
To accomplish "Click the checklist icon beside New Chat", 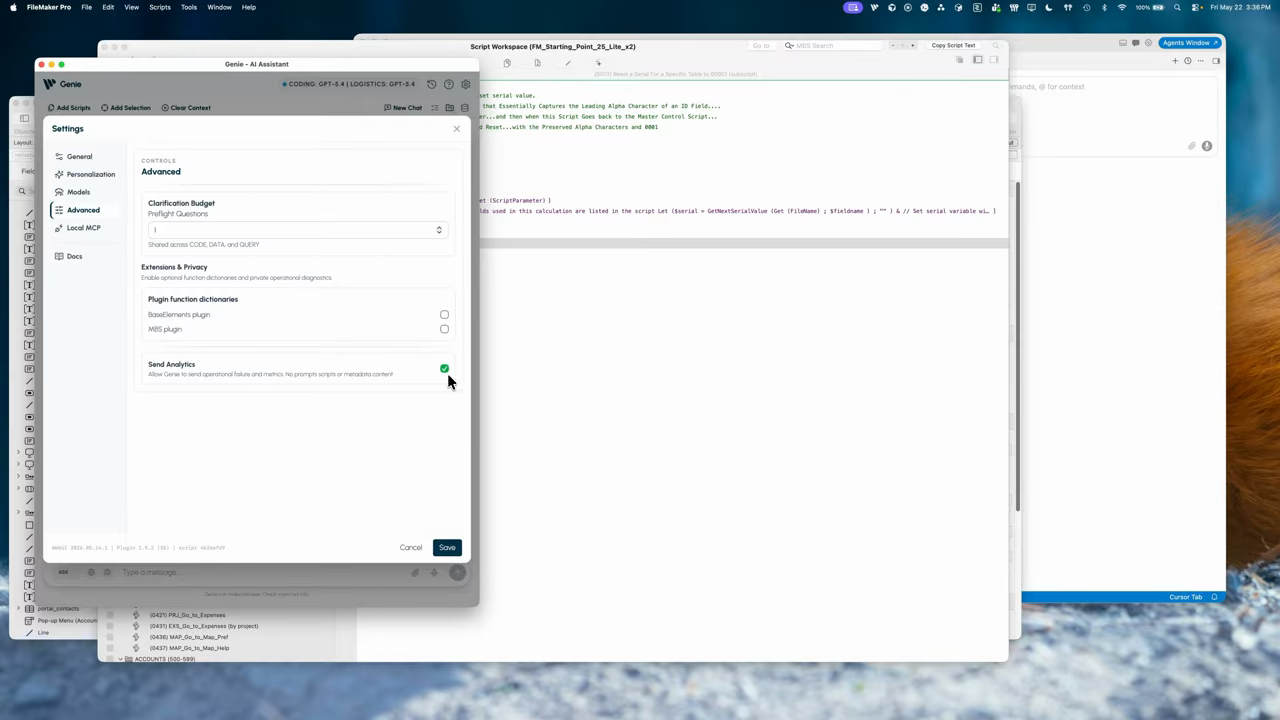I will click(435, 108).
